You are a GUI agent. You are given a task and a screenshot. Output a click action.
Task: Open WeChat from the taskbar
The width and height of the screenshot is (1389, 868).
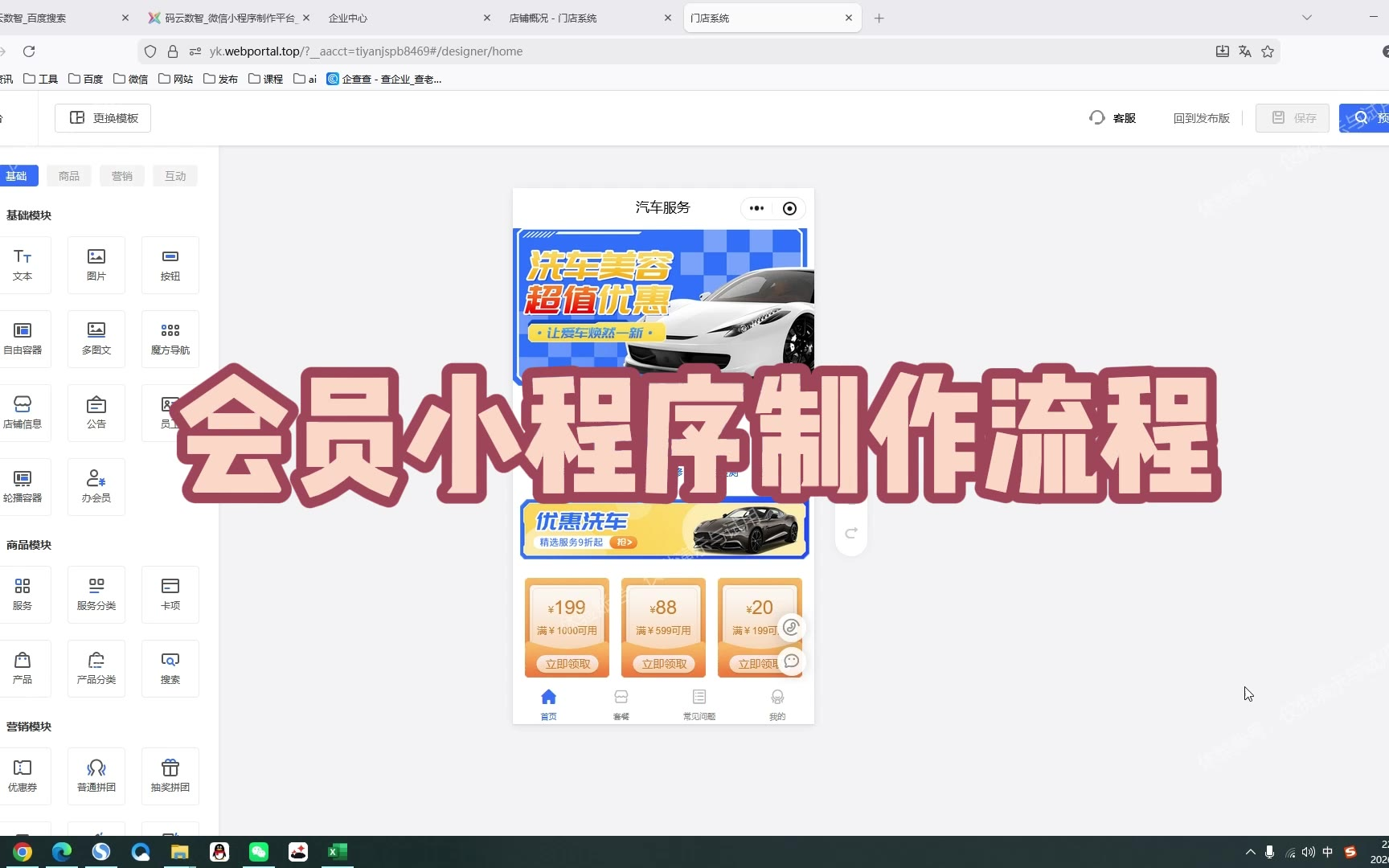click(x=259, y=852)
